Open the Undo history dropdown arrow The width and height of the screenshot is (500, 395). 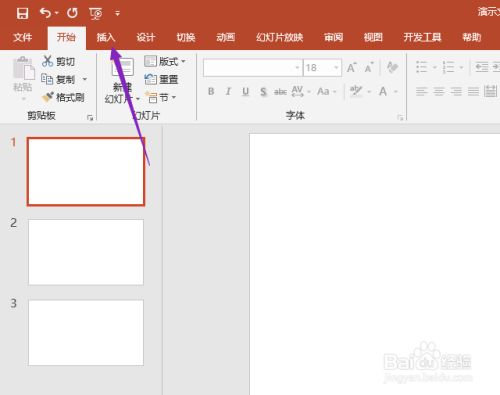coord(56,13)
